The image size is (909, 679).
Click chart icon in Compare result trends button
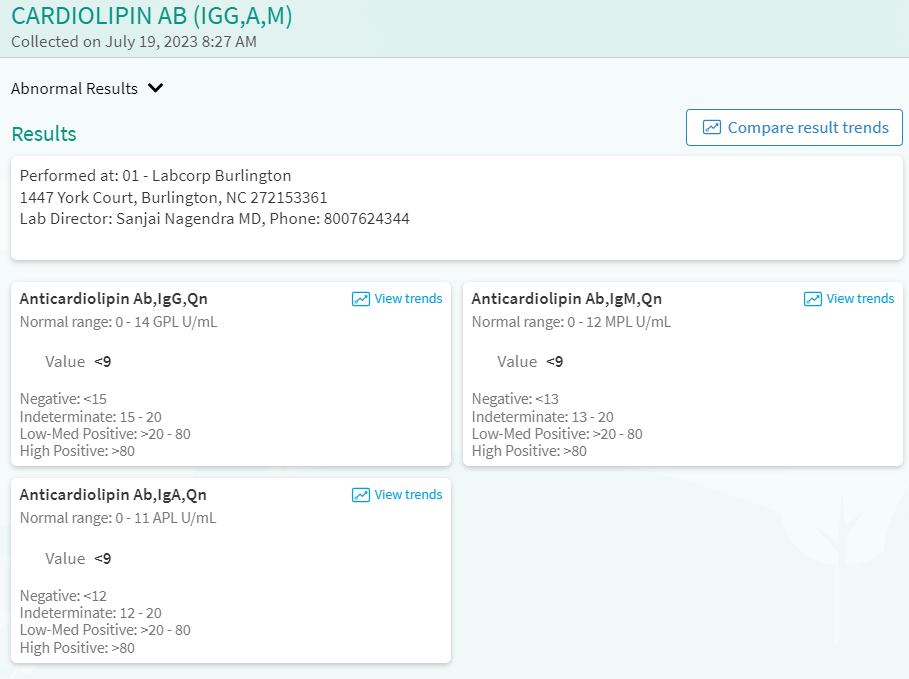pos(712,128)
